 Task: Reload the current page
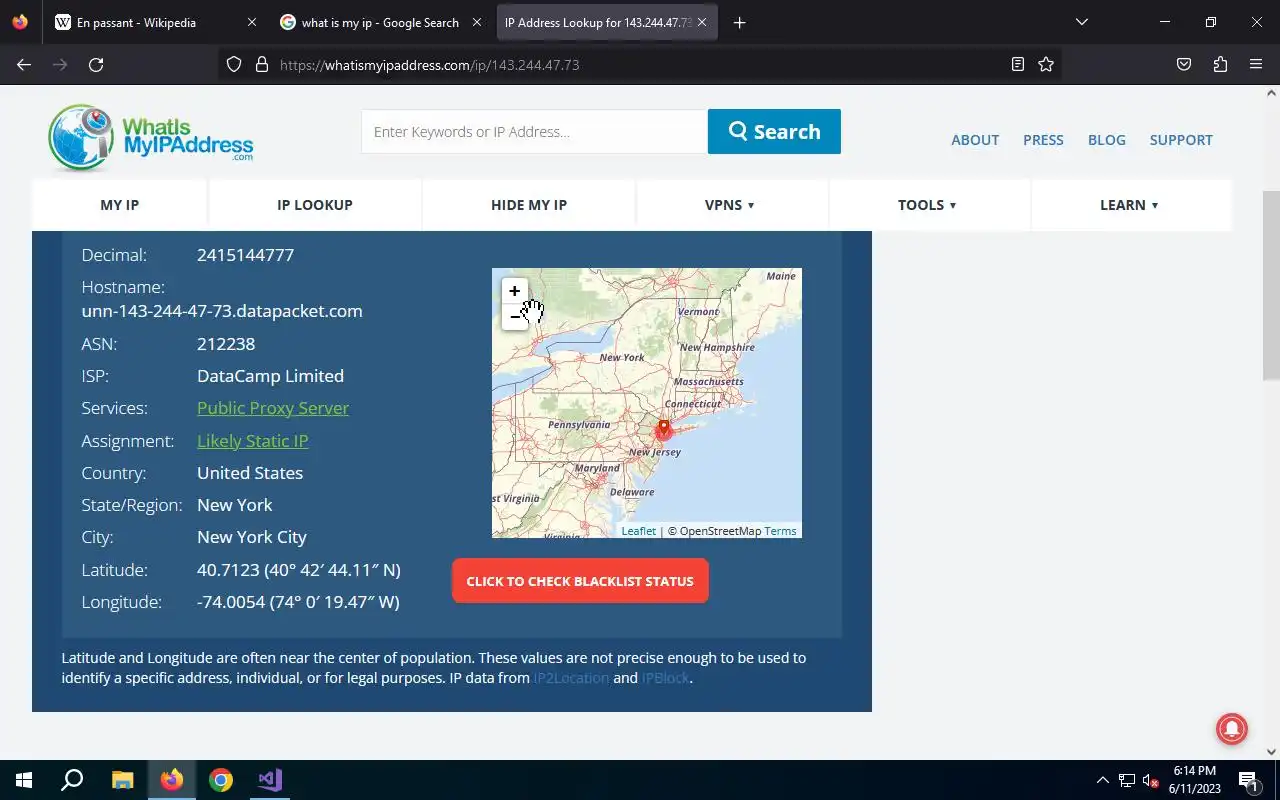(96, 64)
